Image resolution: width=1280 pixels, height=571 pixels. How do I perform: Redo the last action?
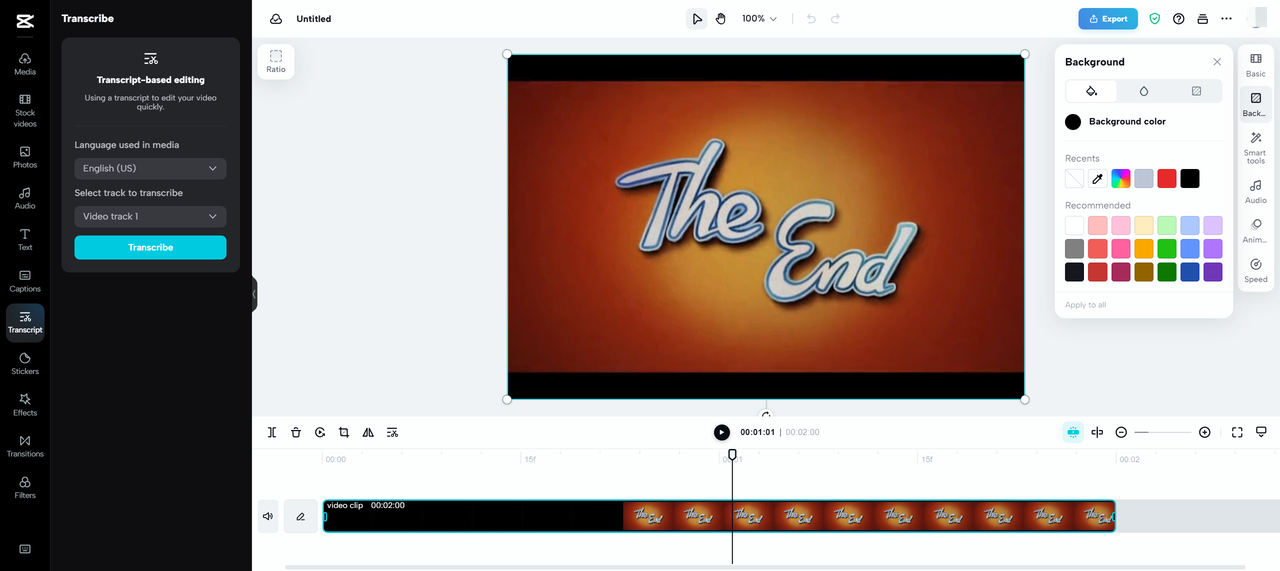pos(835,19)
